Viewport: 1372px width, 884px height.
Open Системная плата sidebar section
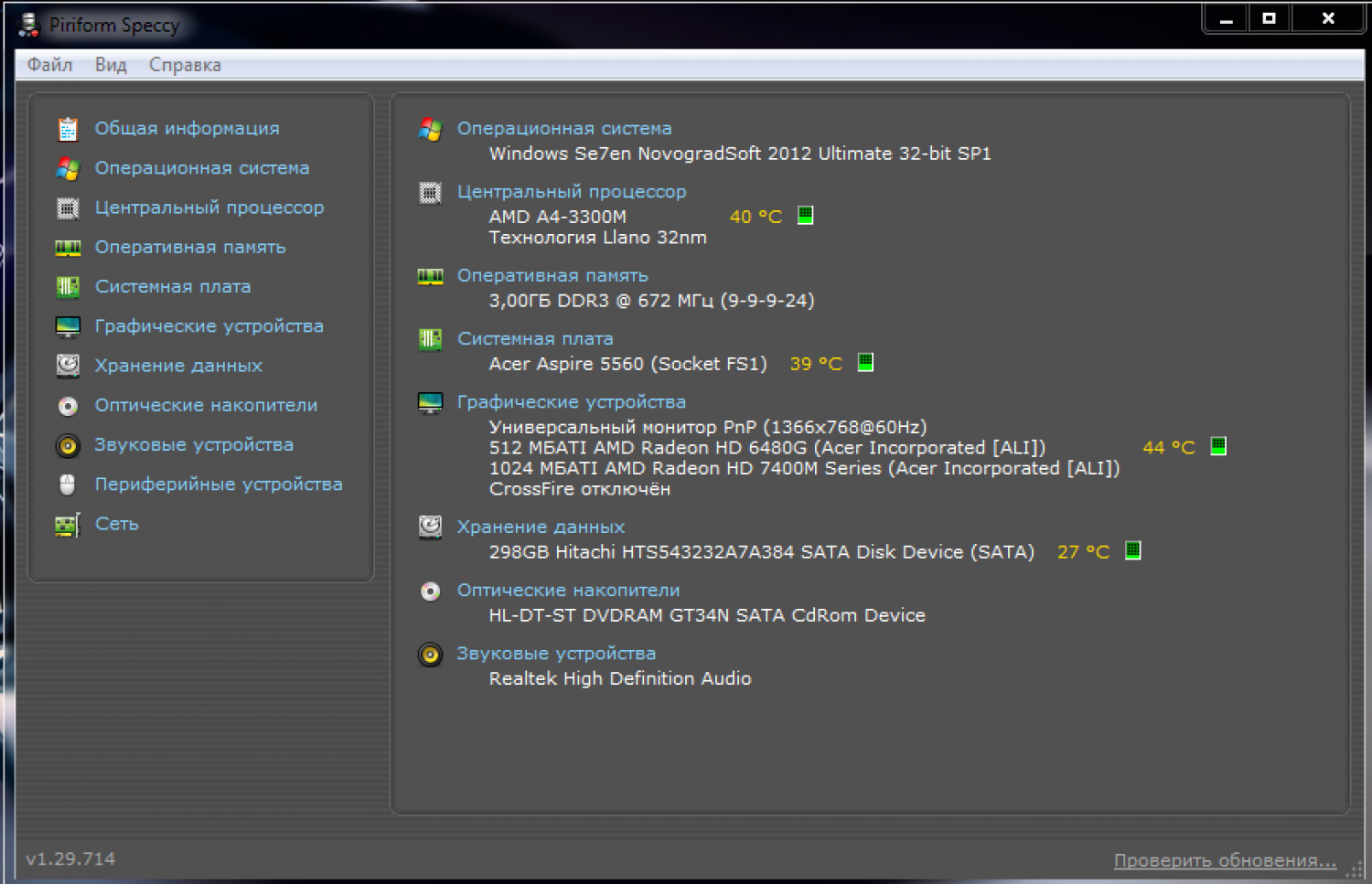click(x=173, y=287)
